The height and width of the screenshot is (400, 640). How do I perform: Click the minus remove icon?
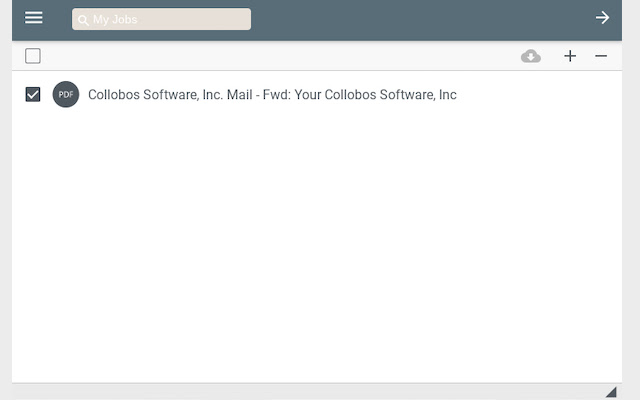(x=601, y=56)
